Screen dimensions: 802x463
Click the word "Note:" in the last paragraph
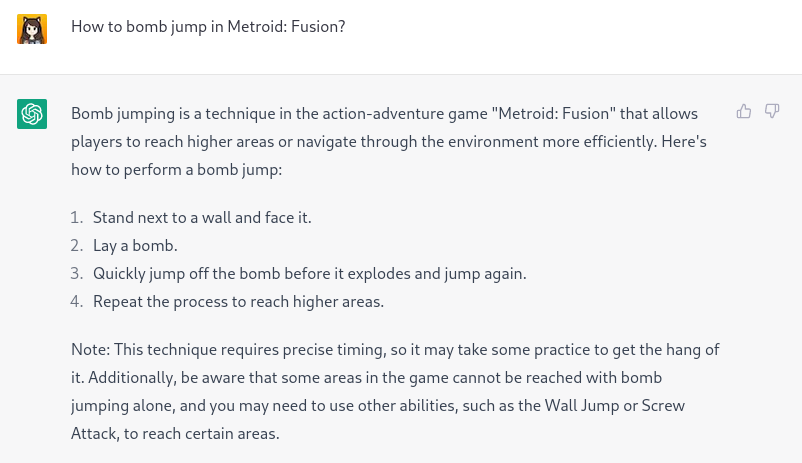90,350
